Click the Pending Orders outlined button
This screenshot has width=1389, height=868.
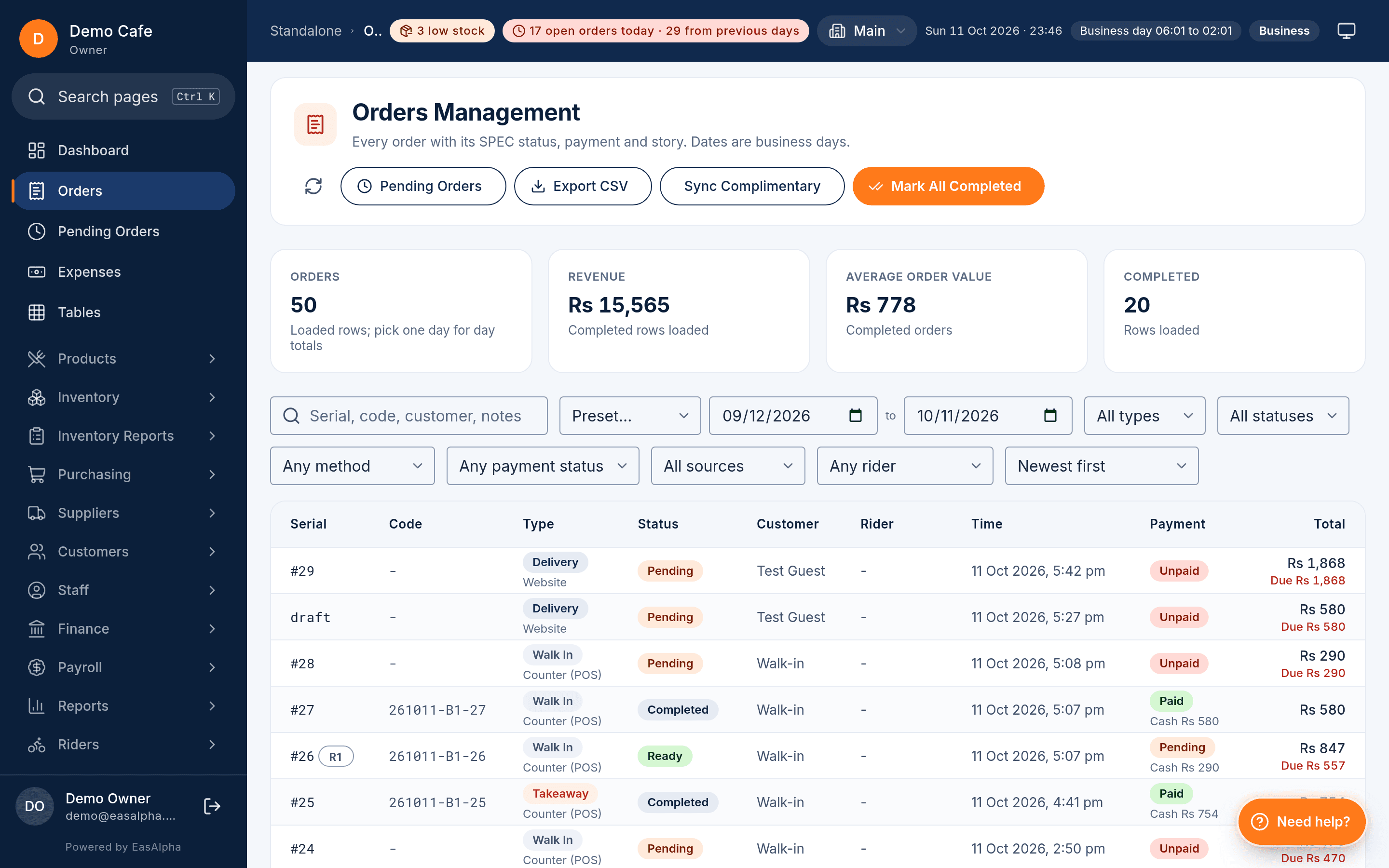click(x=423, y=186)
